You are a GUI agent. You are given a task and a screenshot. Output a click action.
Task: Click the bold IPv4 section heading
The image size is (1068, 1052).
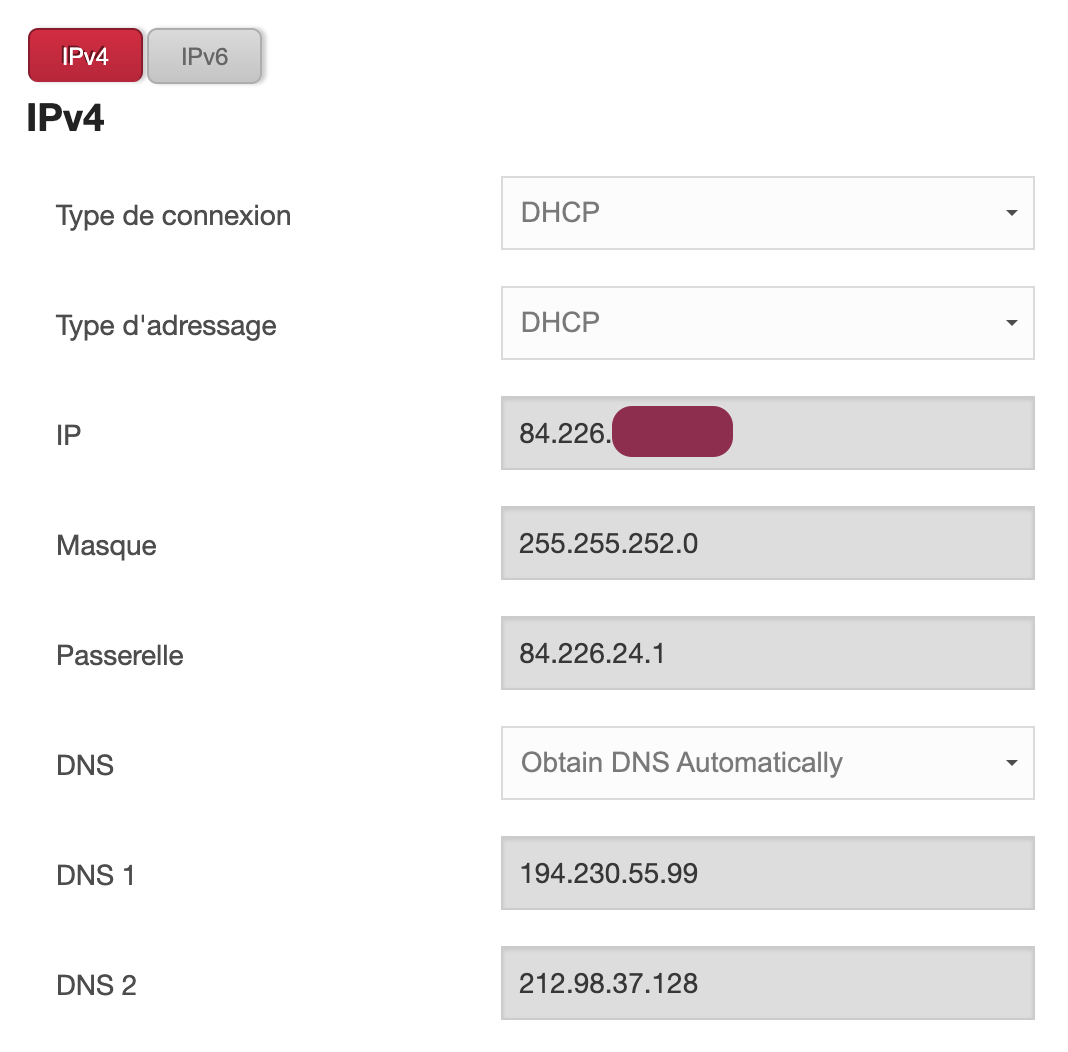(x=66, y=118)
